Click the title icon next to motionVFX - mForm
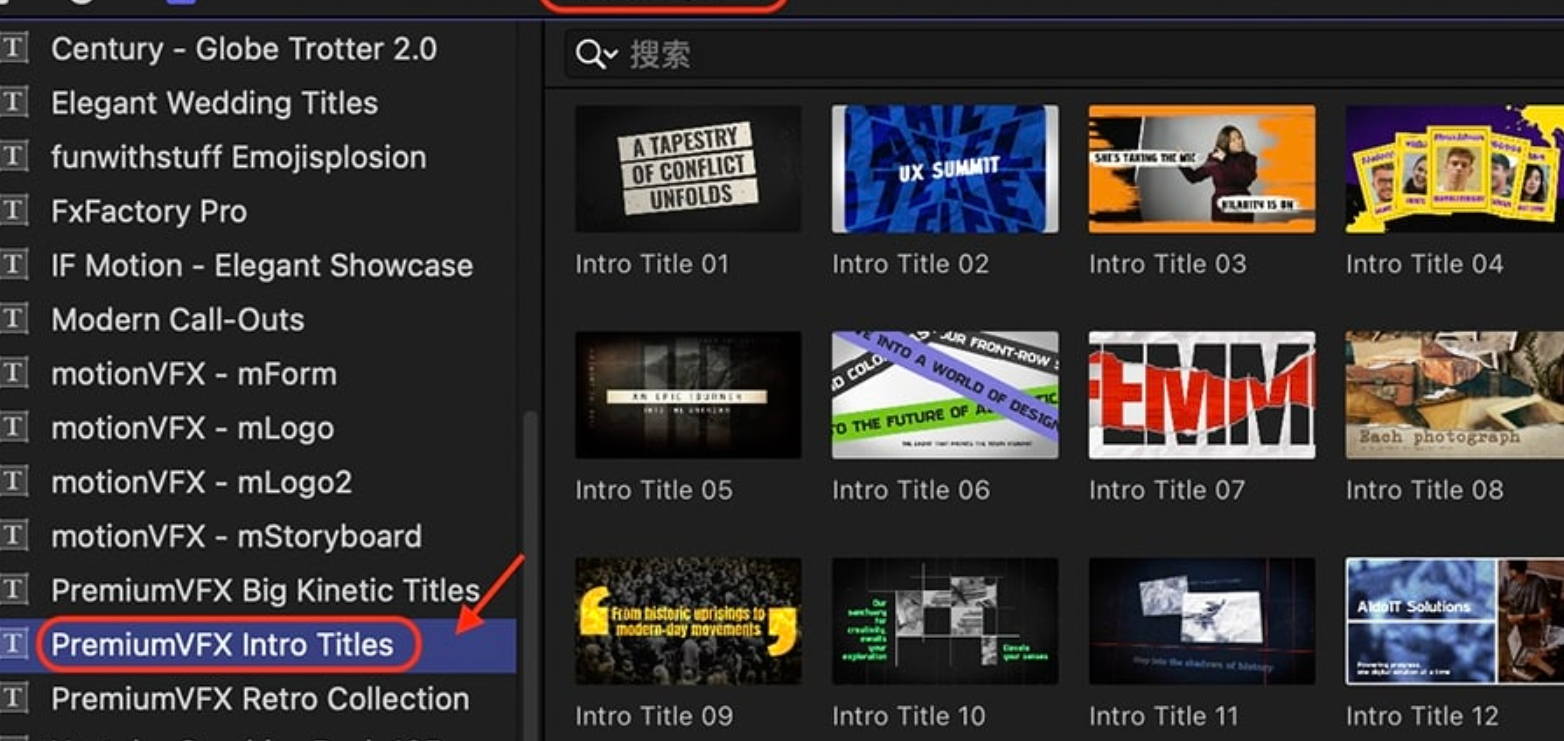The image size is (1564, 741). [x=14, y=373]
